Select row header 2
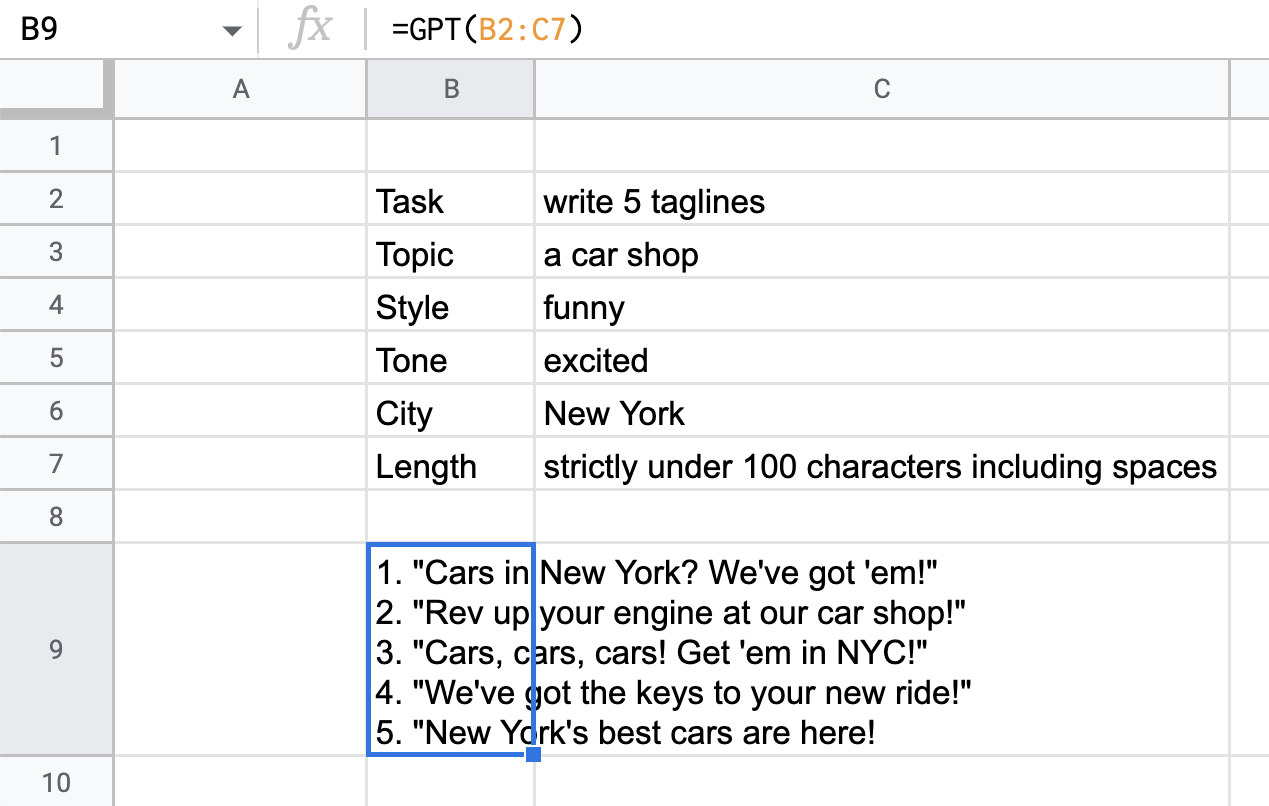The image size is (1269, 806). [55, 201]
